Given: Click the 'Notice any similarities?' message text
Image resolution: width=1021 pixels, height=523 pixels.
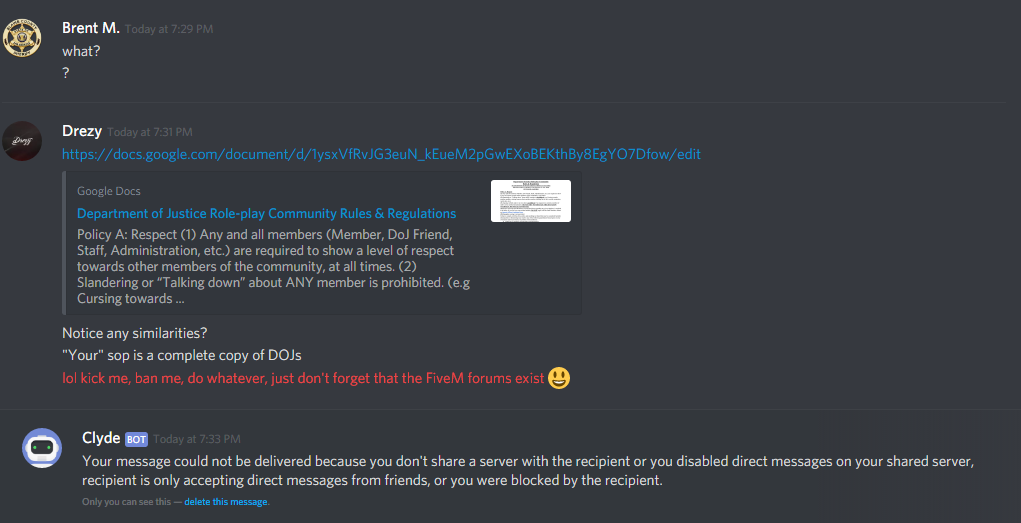Looking at the screenshot, I should pos(135,333).
